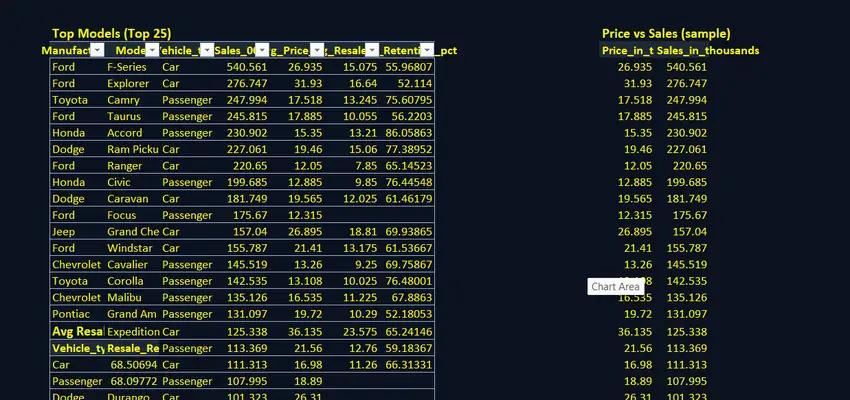Select the 'Top Models (Top 25)' title cell
This screenshot has width=850, height=400.
coord(112,34)
